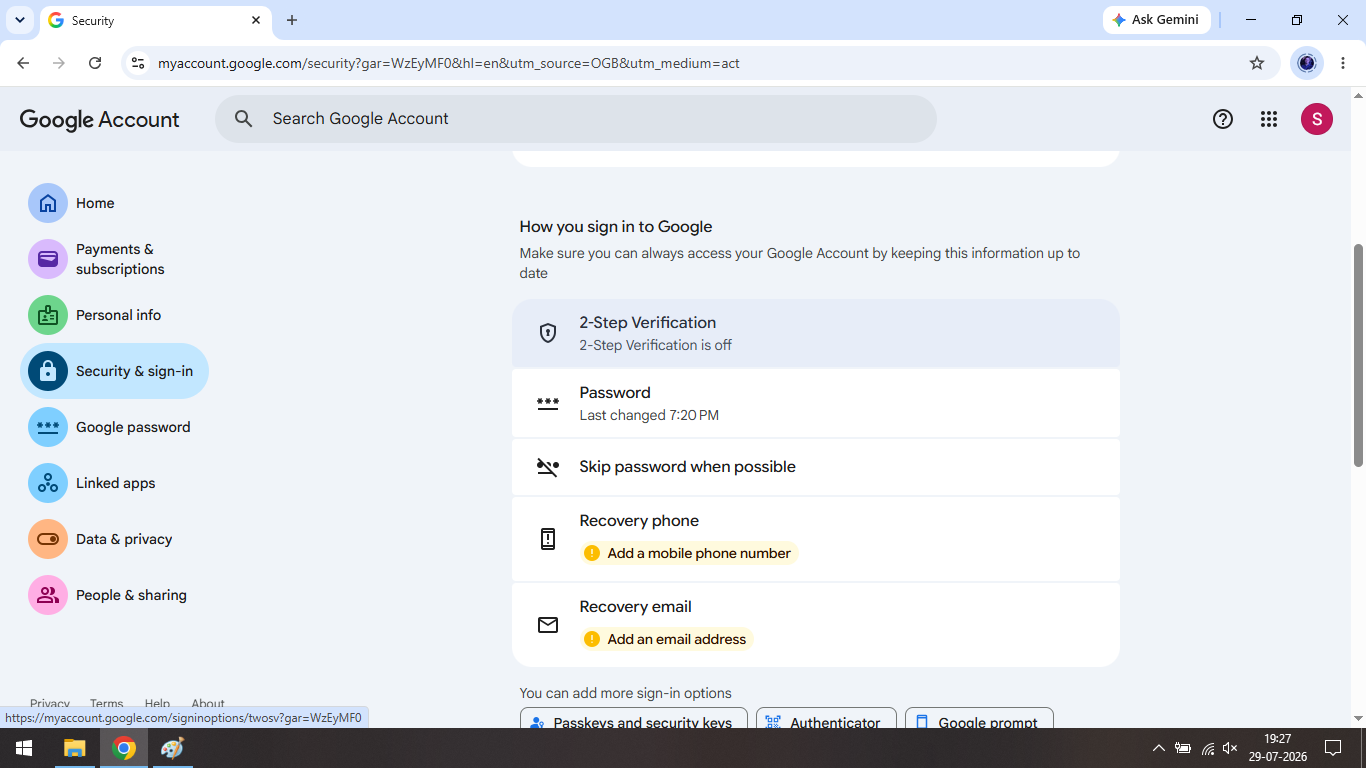Go back to the previous page

(23, 63)
